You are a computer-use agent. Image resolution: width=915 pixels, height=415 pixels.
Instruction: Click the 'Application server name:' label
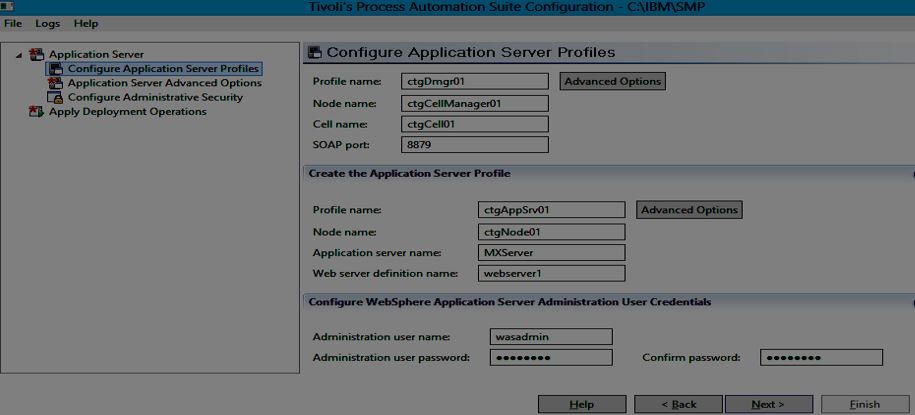click(x=377, y=253)
